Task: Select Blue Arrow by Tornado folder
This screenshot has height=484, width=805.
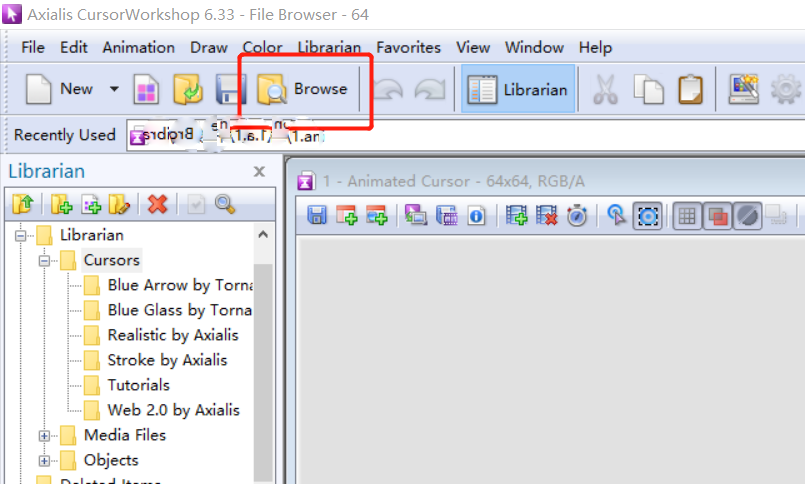Action: tap(180, 285)
